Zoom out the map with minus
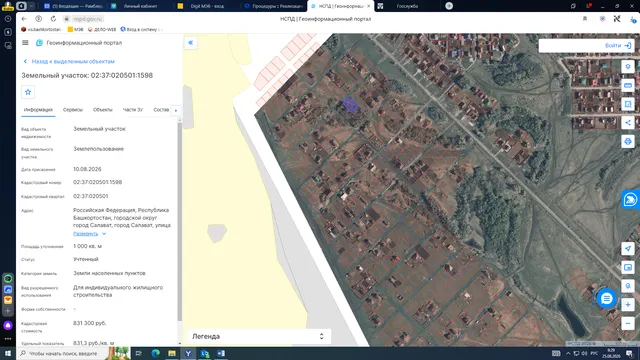Image resolution: width=640 pixels, height=360 pixels. (627, 323)
